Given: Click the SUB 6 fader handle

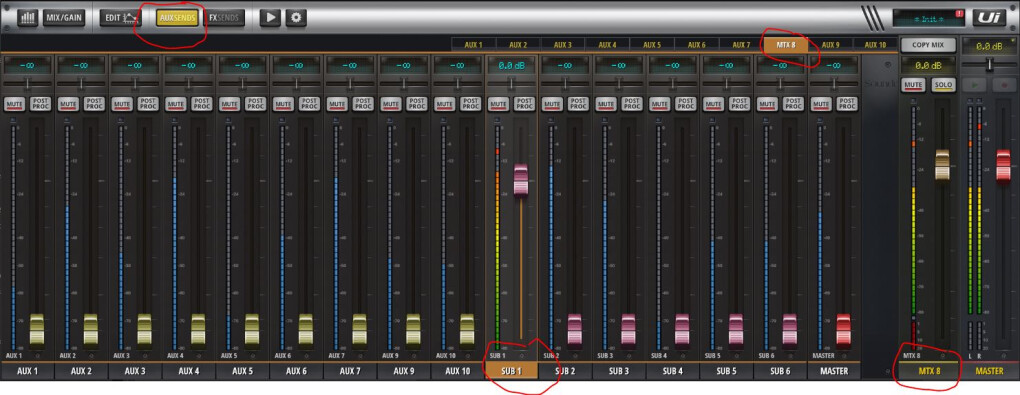Looking at the screenshot, I should [789, 329].
